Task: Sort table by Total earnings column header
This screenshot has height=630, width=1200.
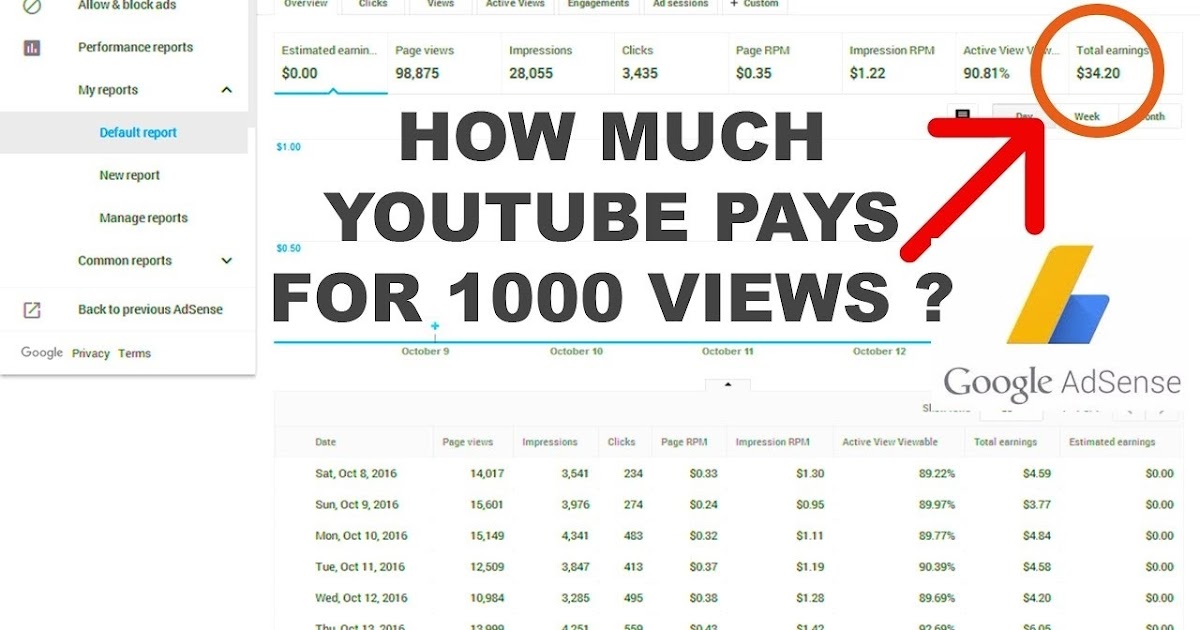Action: 1006,442
